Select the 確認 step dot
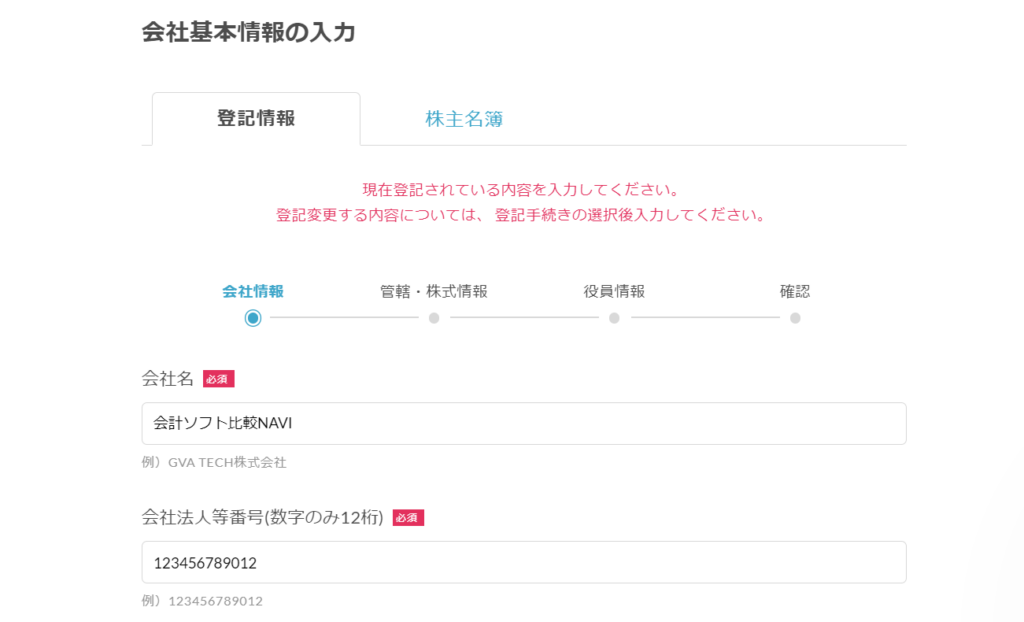This screenshot has width=1024, height=622. click(795, 318)
